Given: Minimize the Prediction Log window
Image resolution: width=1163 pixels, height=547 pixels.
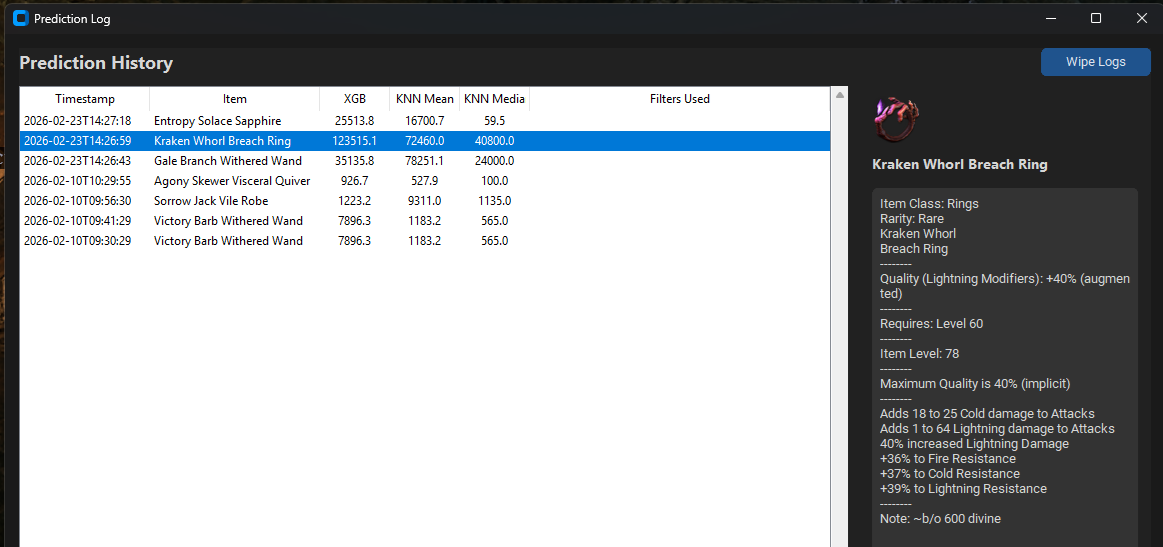Looking at the screenshot, I should (1050, 18).
